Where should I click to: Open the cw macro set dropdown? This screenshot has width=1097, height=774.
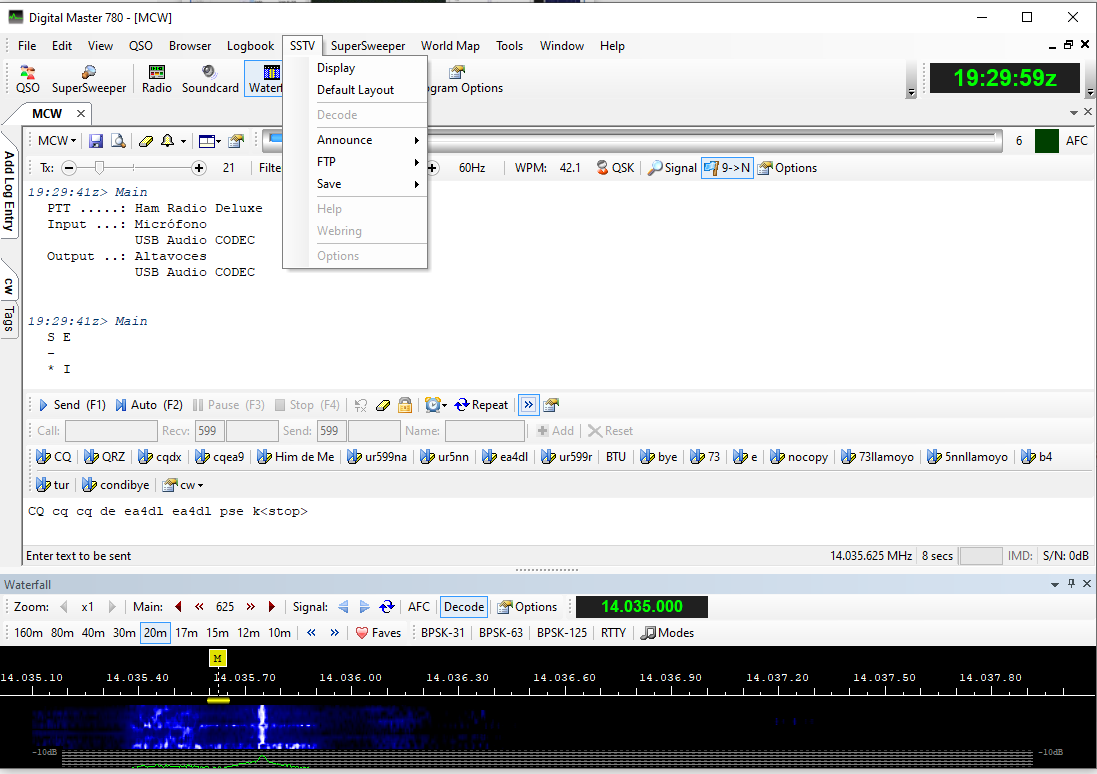tap(183, 485)
